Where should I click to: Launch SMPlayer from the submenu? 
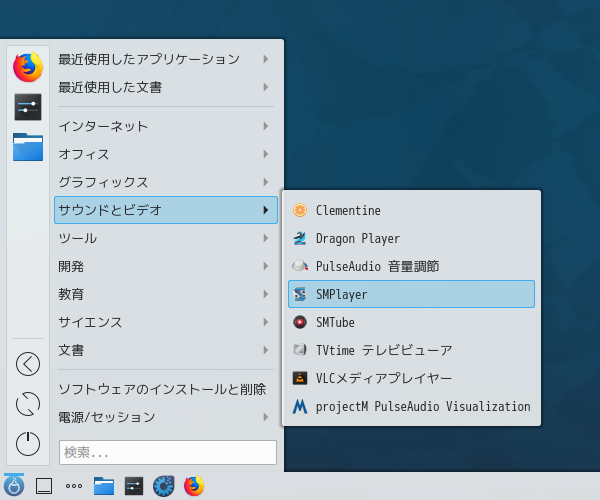coord(411,294)
